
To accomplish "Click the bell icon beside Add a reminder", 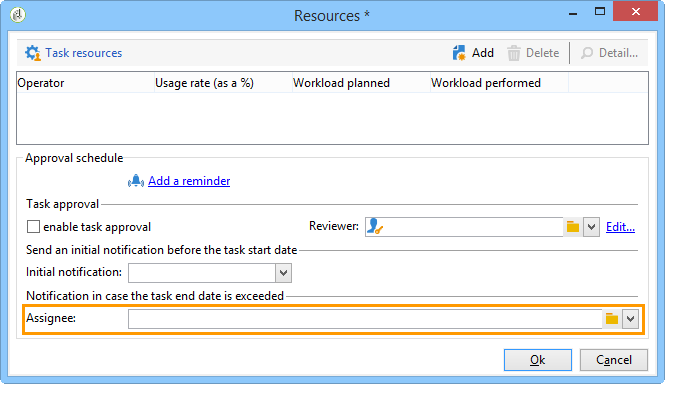I will [136, 180].
